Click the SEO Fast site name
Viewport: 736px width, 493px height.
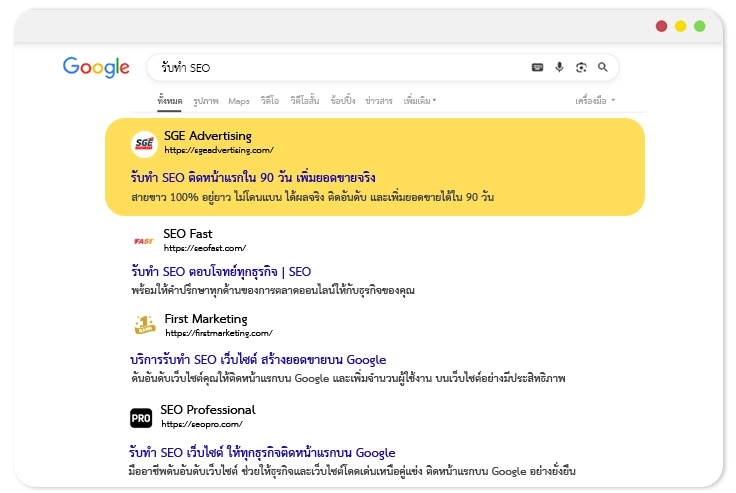coord(188,234)
